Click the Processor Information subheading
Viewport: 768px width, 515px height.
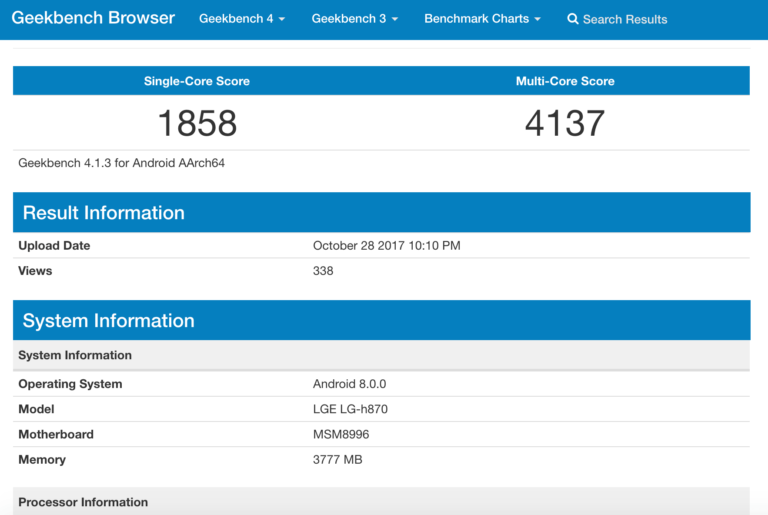coord(83,502)
